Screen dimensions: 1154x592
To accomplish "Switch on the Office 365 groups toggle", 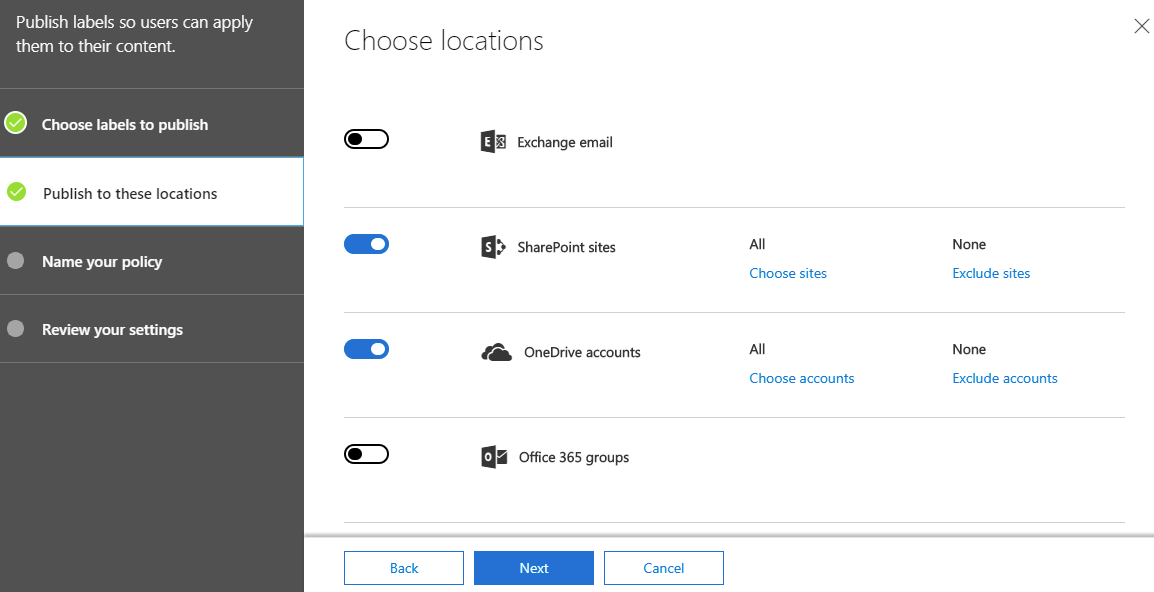I will click(x=367, y=454).
